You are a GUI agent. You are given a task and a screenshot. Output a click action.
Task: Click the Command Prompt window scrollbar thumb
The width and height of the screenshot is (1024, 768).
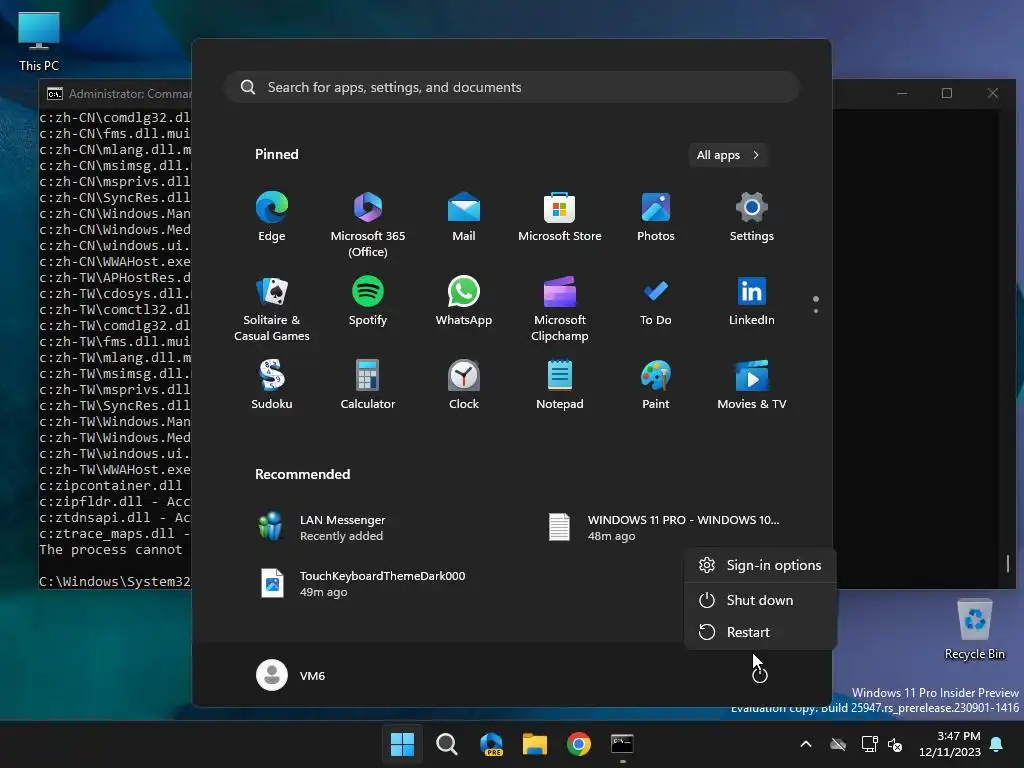click(1008, 563)
